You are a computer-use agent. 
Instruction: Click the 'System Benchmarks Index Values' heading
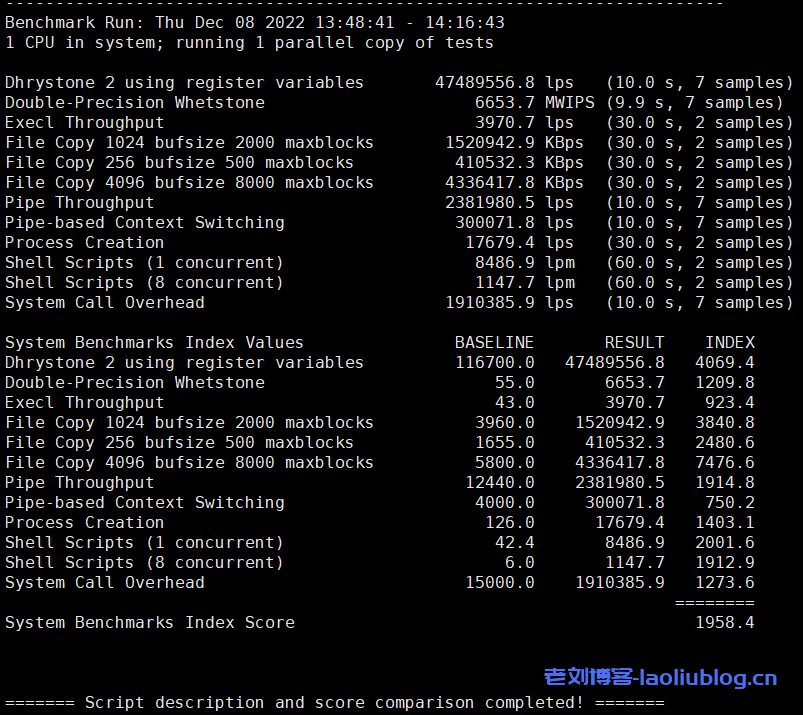click(154, 342)
